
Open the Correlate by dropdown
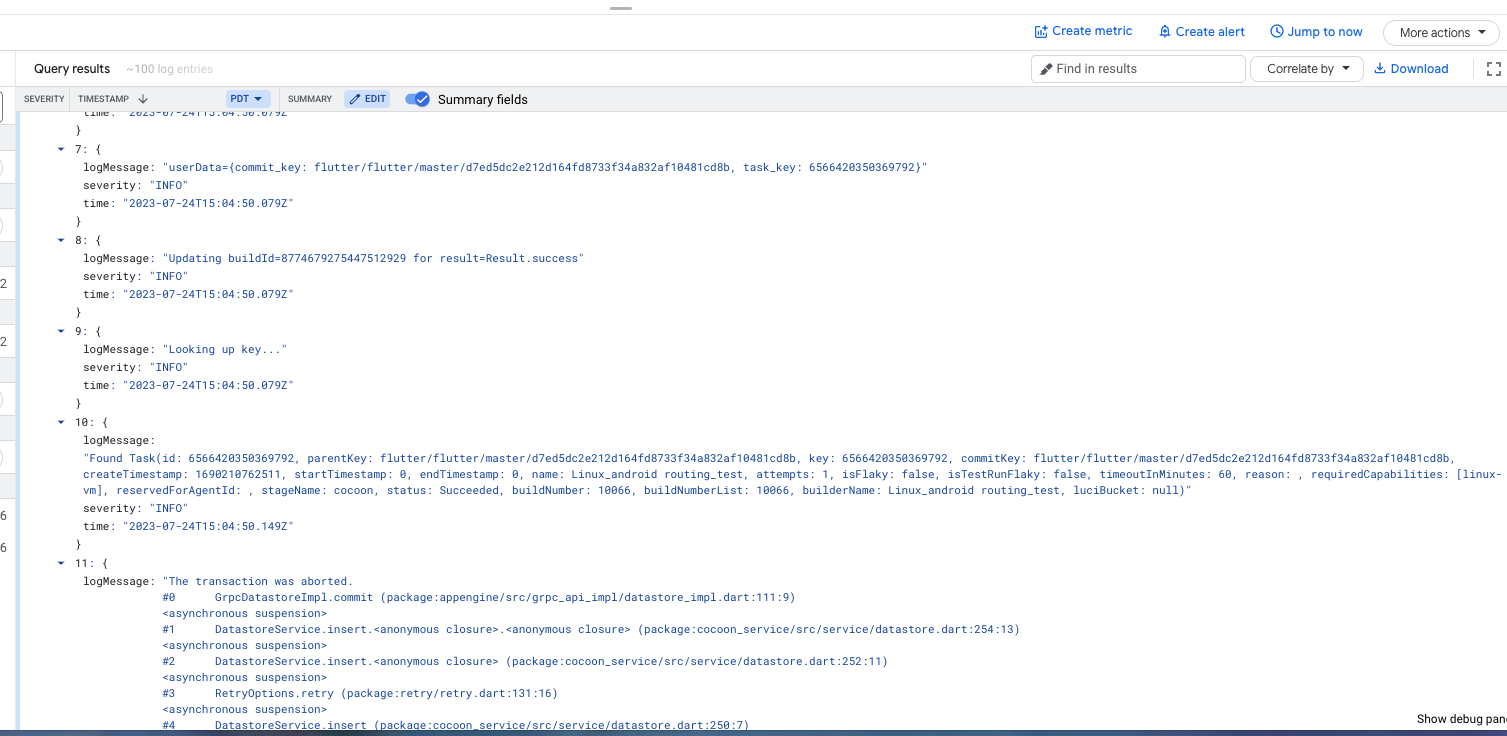1307,69
